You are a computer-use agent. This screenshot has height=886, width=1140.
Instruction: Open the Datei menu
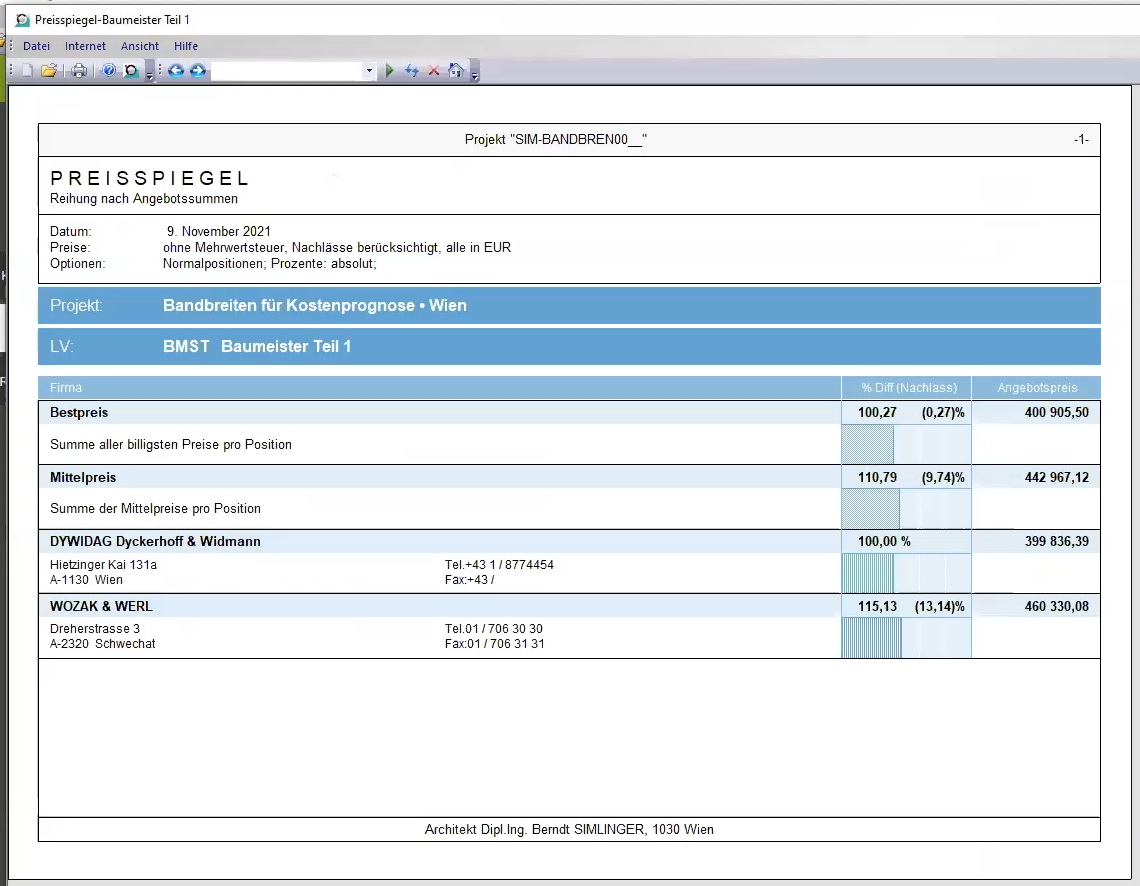coord(36,46)
